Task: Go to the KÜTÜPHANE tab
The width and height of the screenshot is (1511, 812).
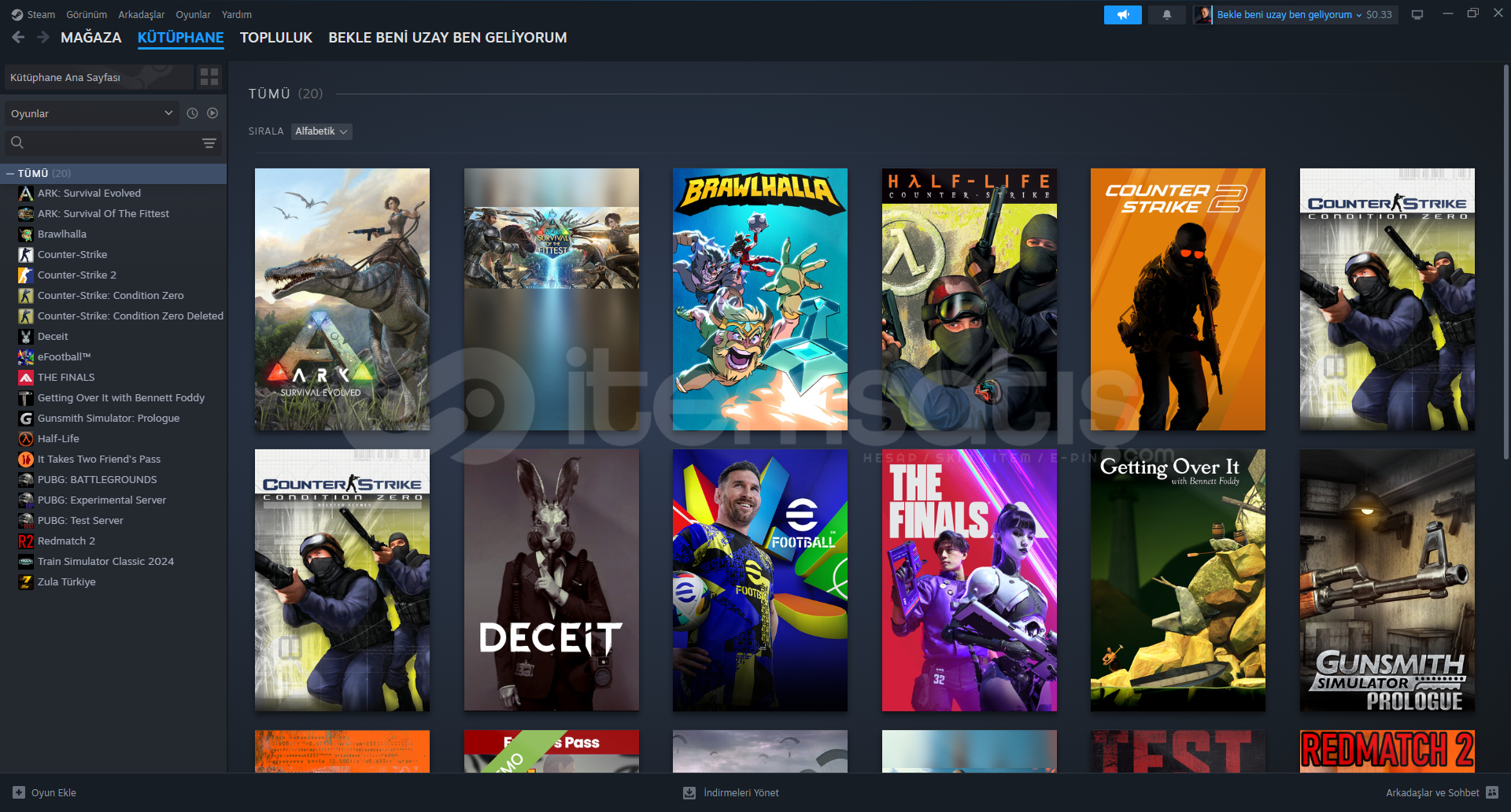Action: (x=181, y=38)
